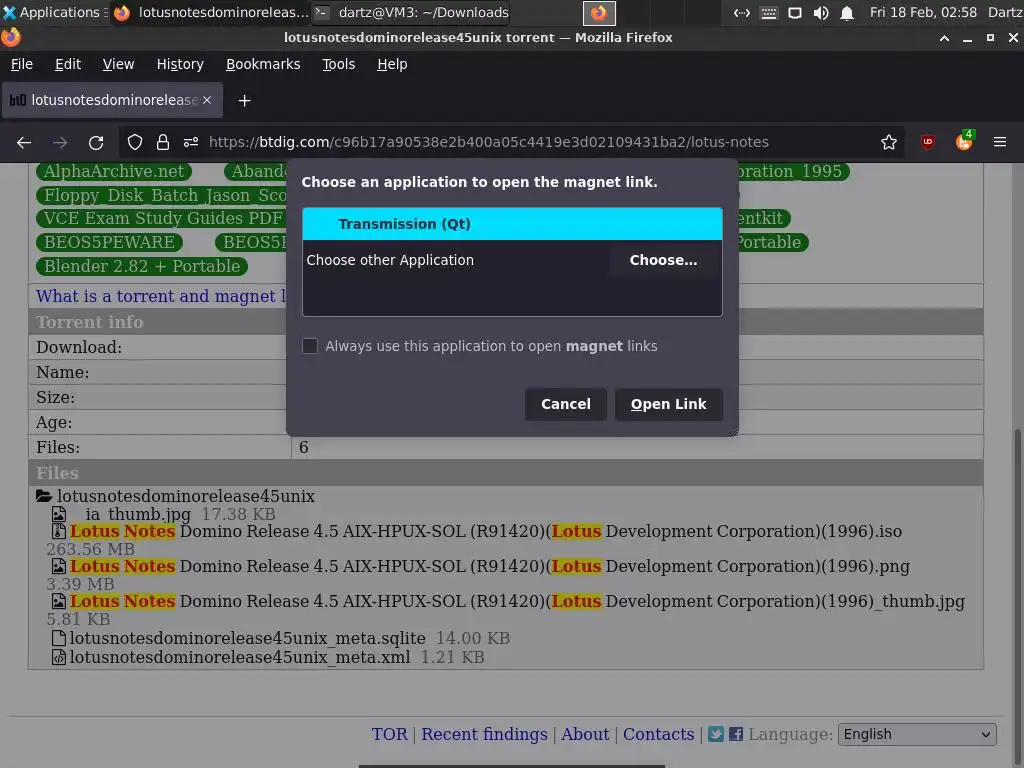Click the clock showing Fri 18 Feb, 02:58
Viewport: 1024px width, 768px height.
923,12
